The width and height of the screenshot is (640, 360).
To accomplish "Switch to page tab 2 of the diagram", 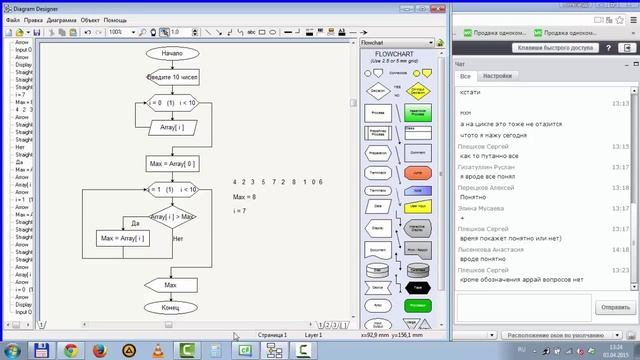I will [x=328, y=325].
